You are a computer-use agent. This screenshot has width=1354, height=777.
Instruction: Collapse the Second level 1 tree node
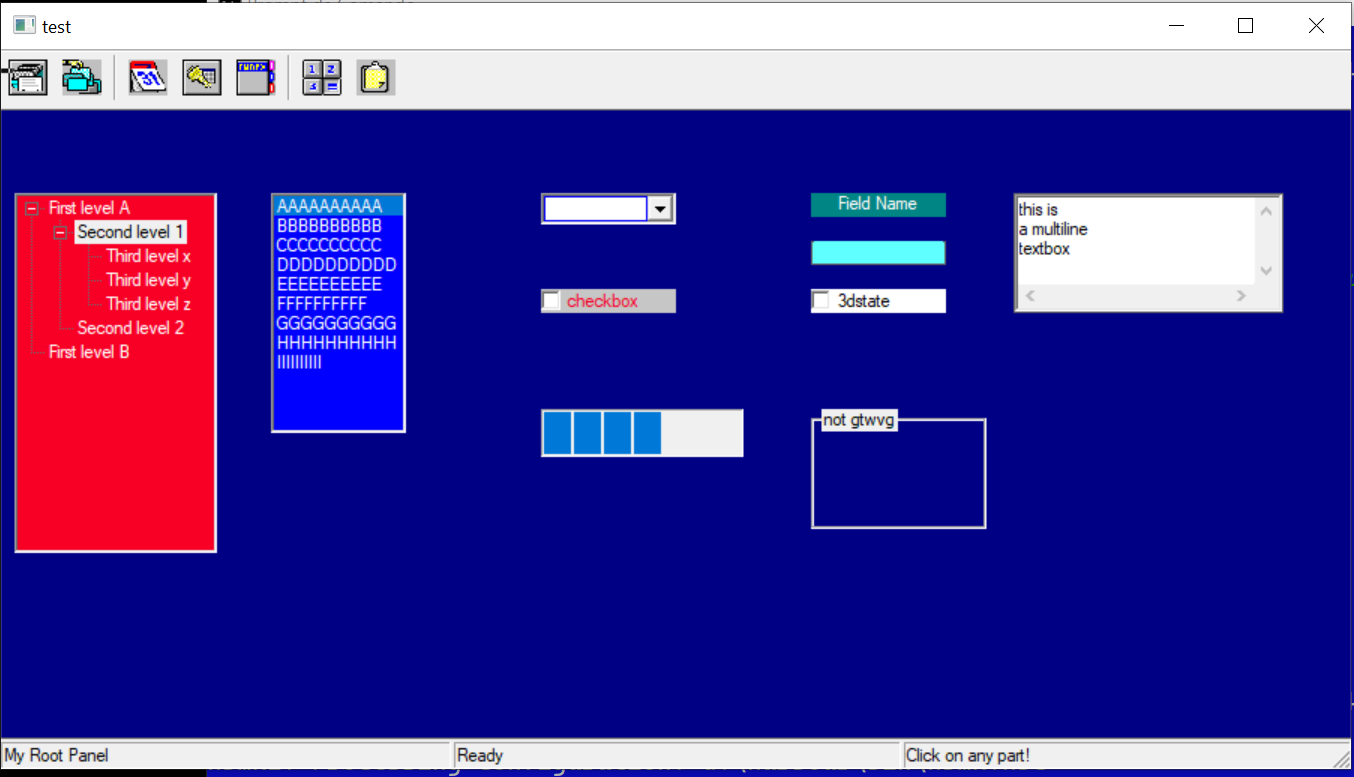(61, 232)
